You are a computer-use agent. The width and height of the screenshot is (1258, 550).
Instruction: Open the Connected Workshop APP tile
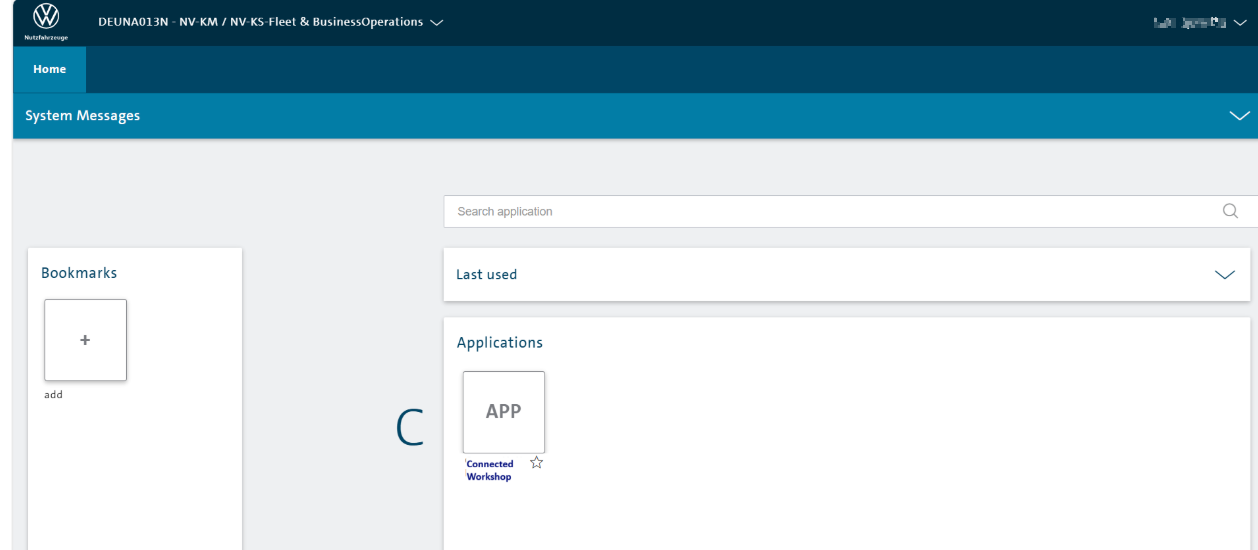[x=504, y=412]
